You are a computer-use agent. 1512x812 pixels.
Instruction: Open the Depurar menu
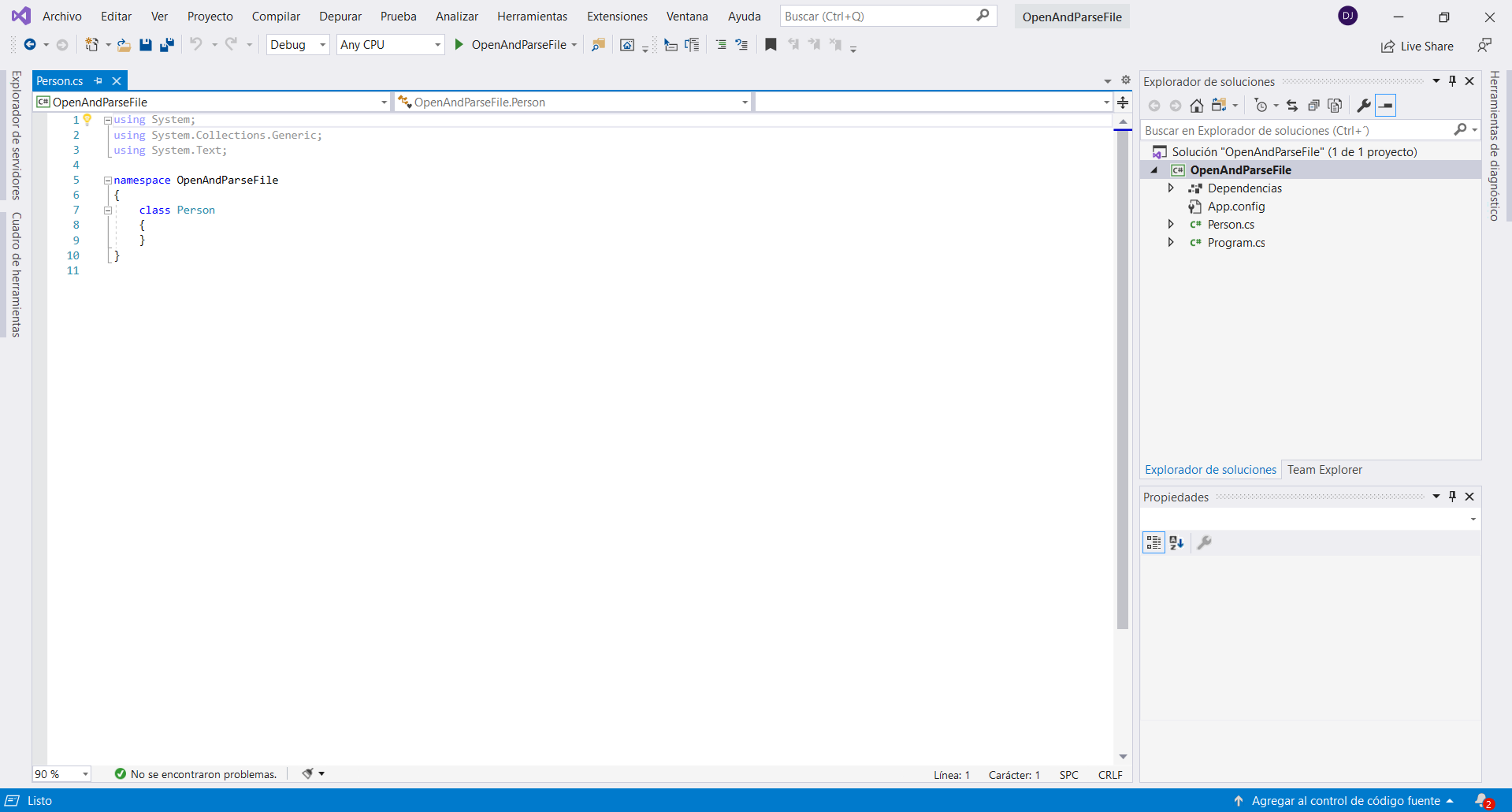pos(340,17)
